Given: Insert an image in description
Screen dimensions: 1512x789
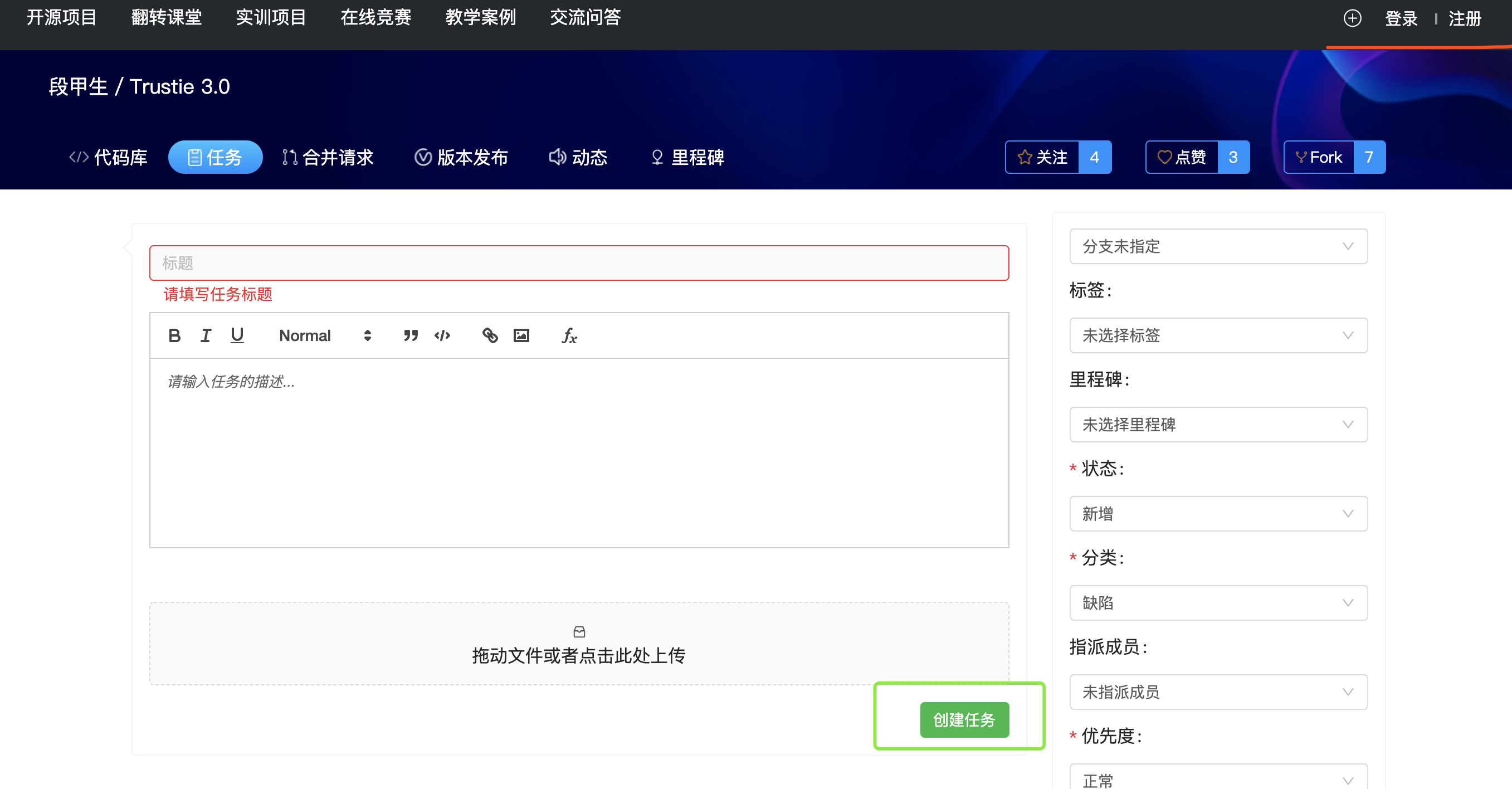Looking at the screenshot, I should 521,335.
